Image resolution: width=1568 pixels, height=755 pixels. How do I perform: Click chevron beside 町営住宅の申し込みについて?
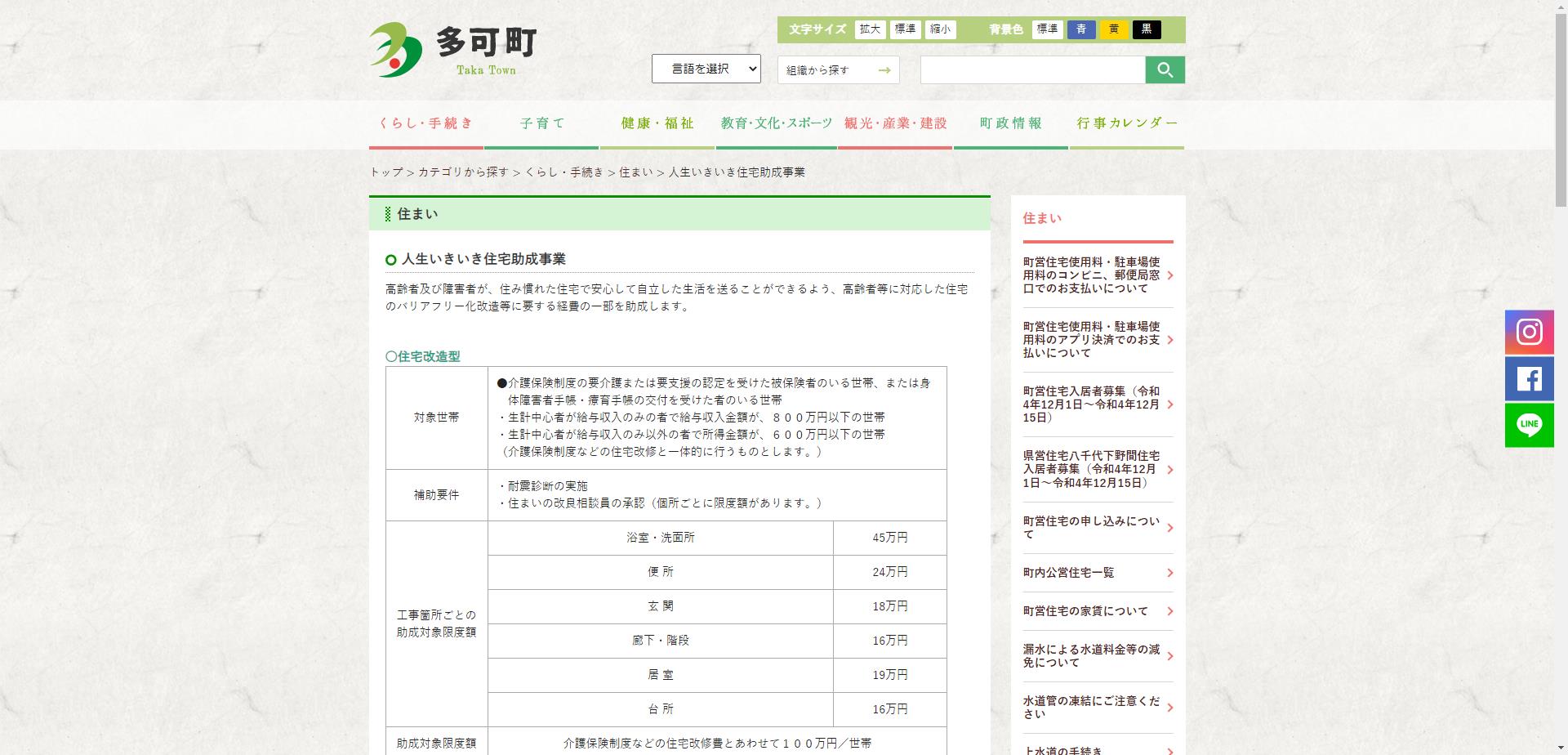pyautogui.click(x=1170, y=528)
